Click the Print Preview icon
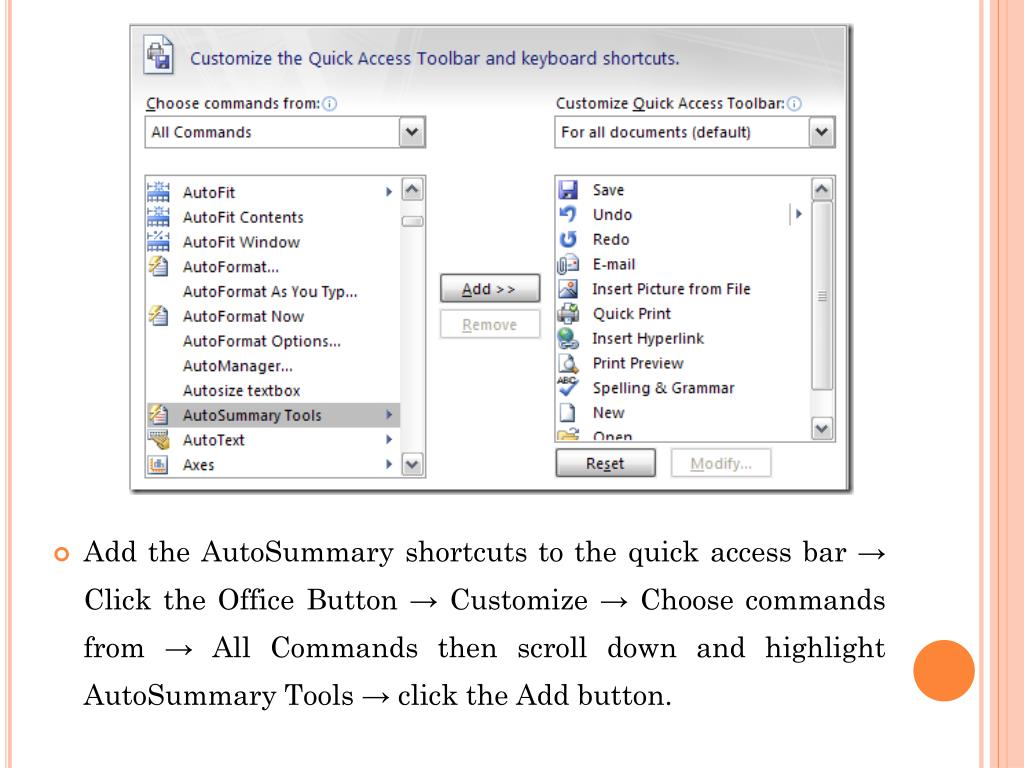 point(568,363)
